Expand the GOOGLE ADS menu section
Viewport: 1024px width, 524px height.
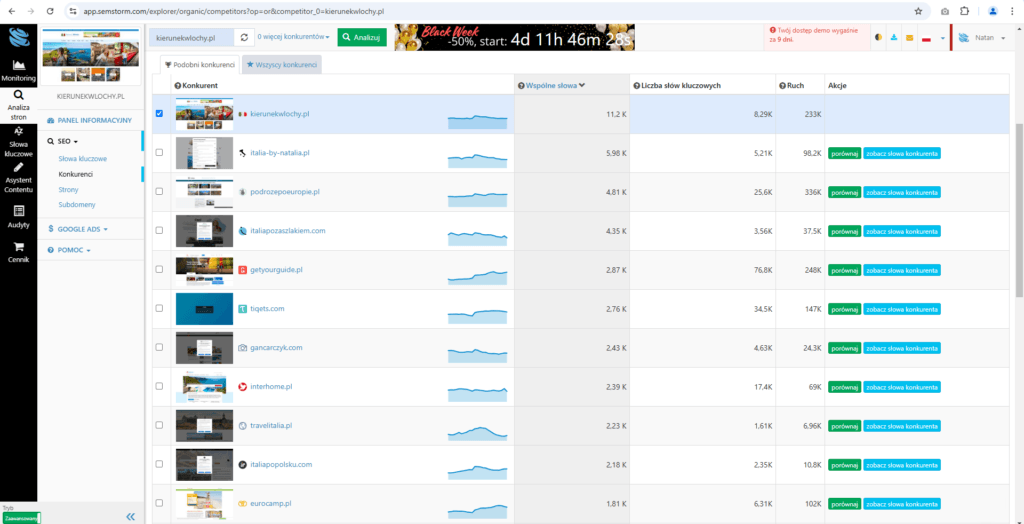click(x=78, y=229)
